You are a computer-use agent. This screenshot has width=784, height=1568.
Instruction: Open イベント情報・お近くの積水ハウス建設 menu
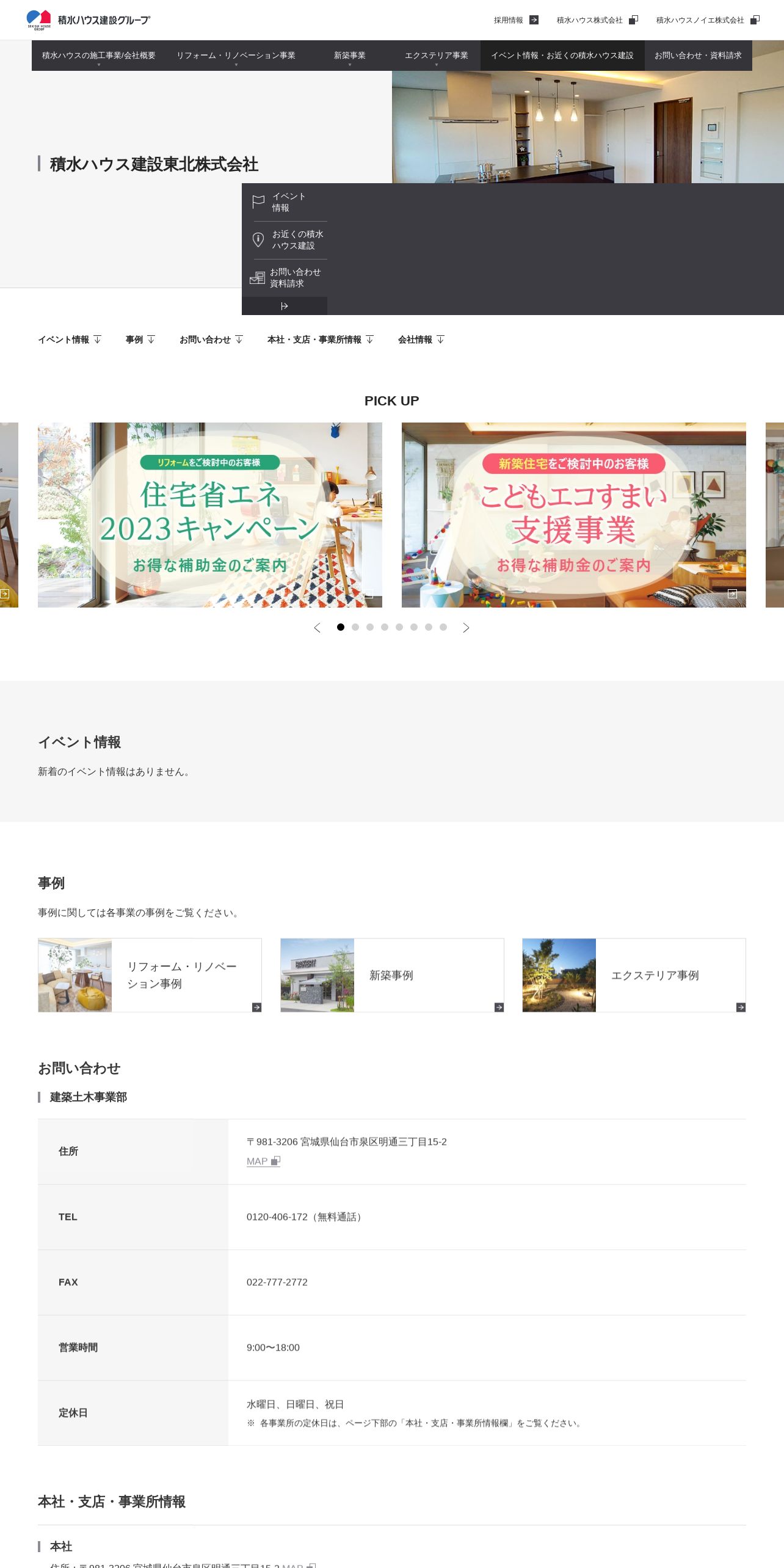(562, 56)
